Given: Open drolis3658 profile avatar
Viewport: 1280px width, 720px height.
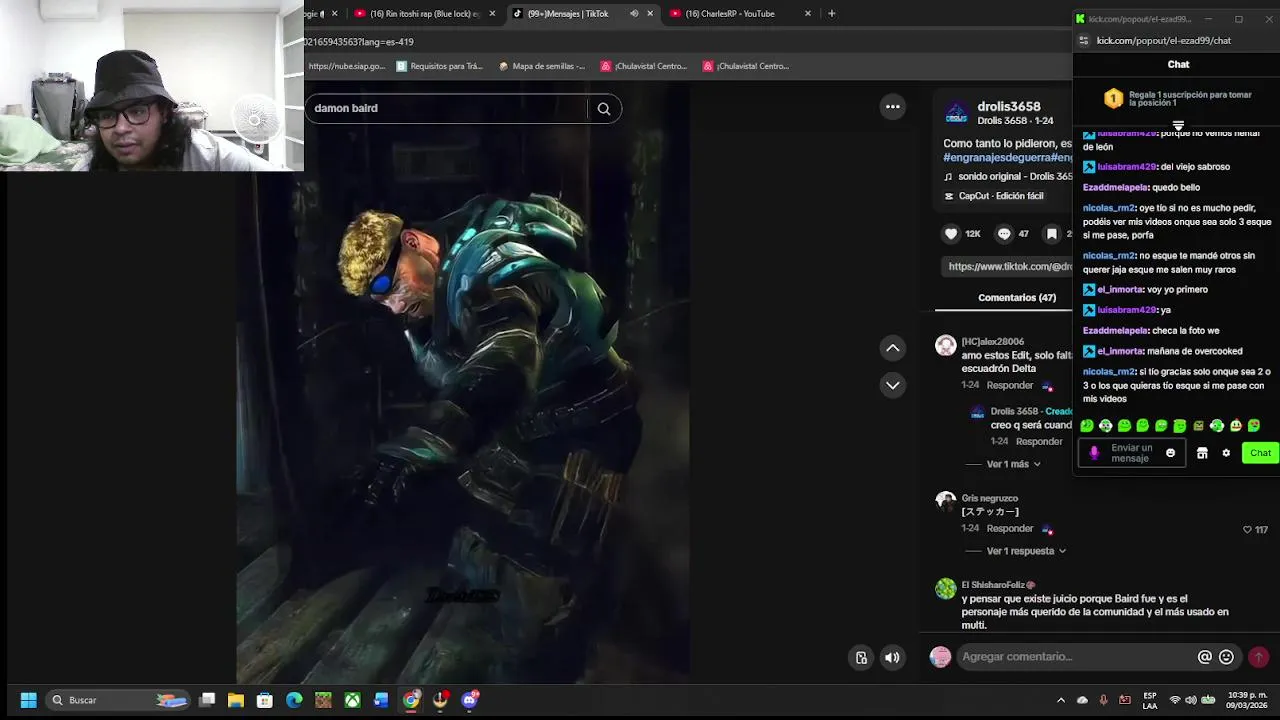Looking at the screenshot, I should click(x=957, y=112).
